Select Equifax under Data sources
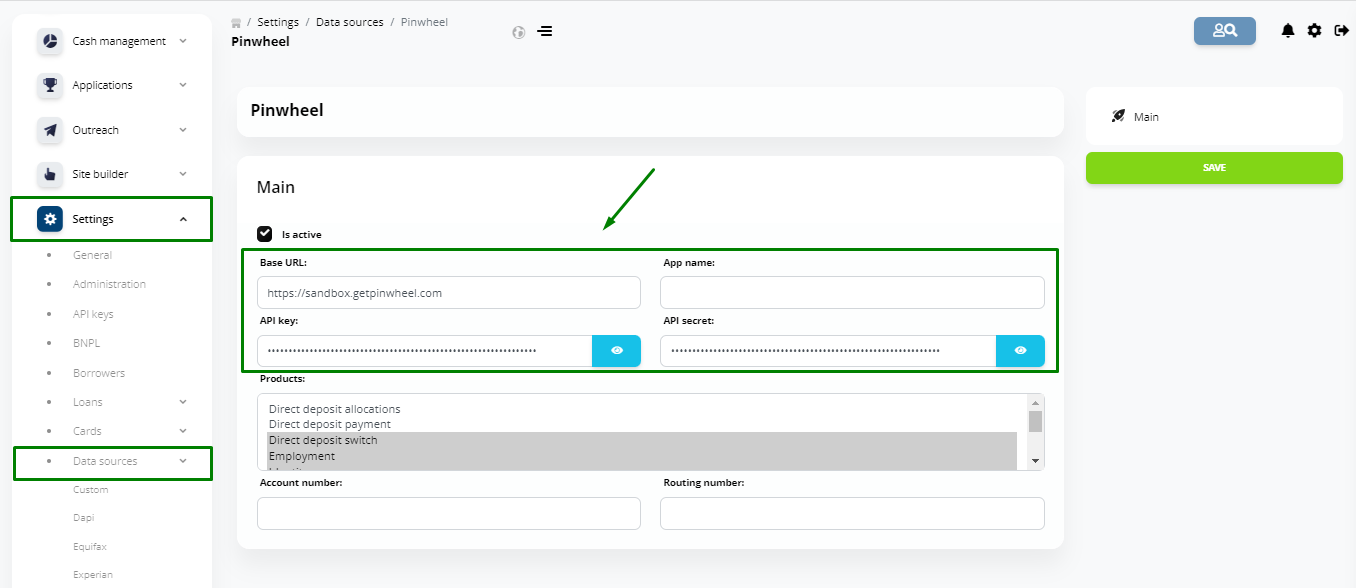The image size is (1356, 588). (x=90, y=547)
